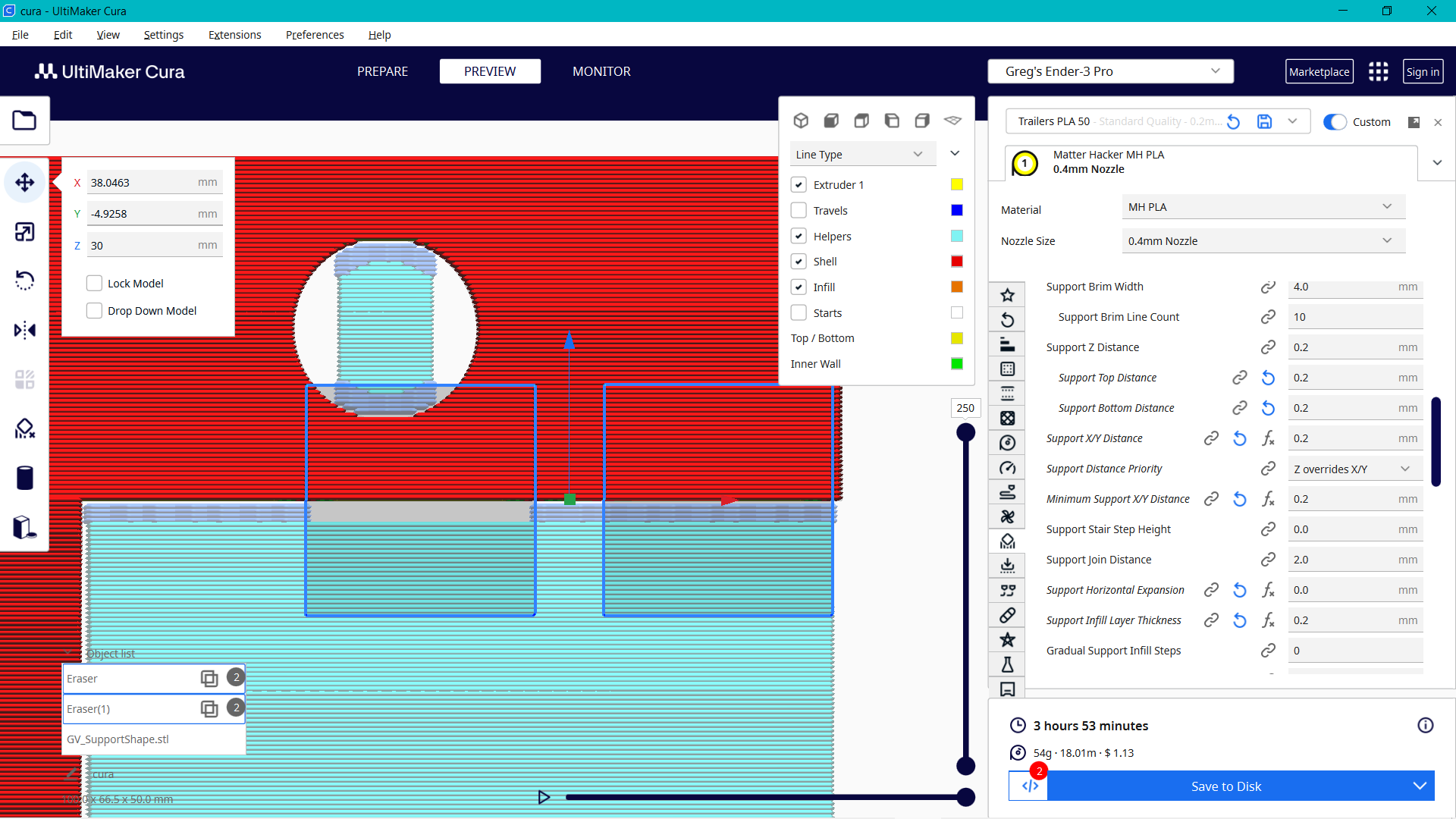The width and height of the screenshot is (1456, 819).
Task: Activate the Support Blocker tool
Action: coord(25,428)
